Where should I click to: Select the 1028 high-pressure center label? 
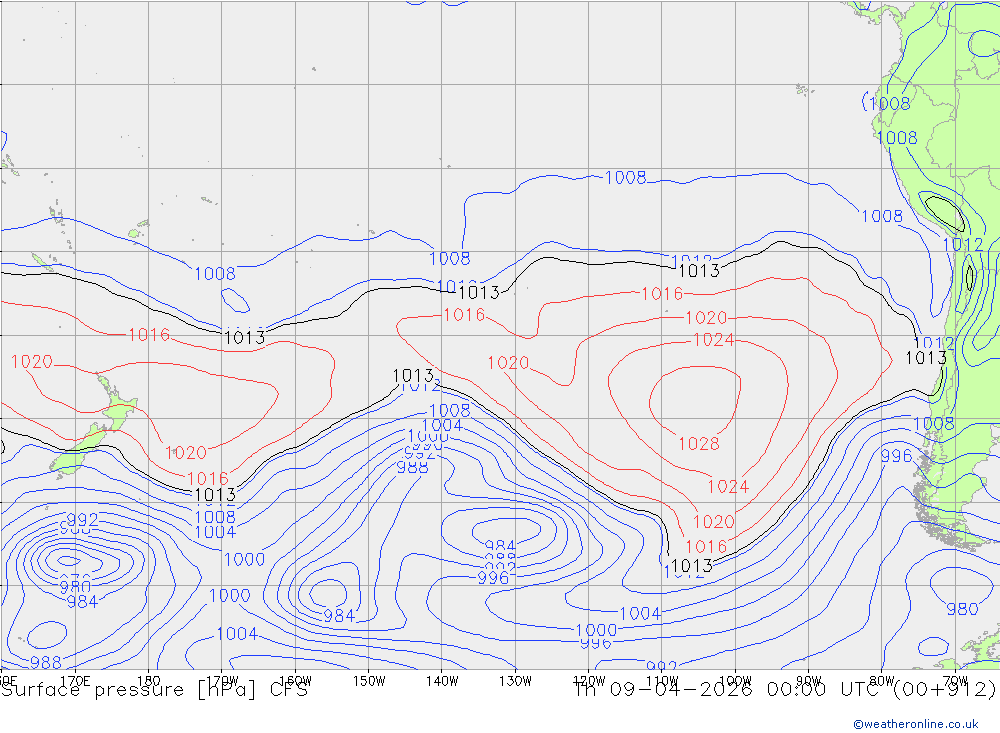click(699, 444)
